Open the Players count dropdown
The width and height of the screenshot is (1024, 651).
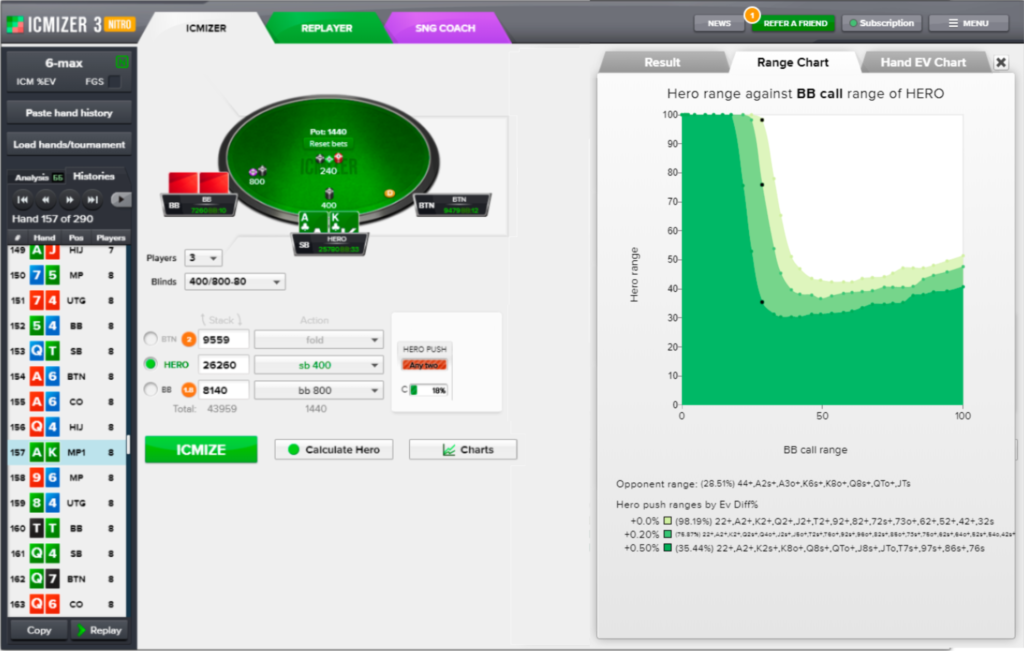(203, 258)
